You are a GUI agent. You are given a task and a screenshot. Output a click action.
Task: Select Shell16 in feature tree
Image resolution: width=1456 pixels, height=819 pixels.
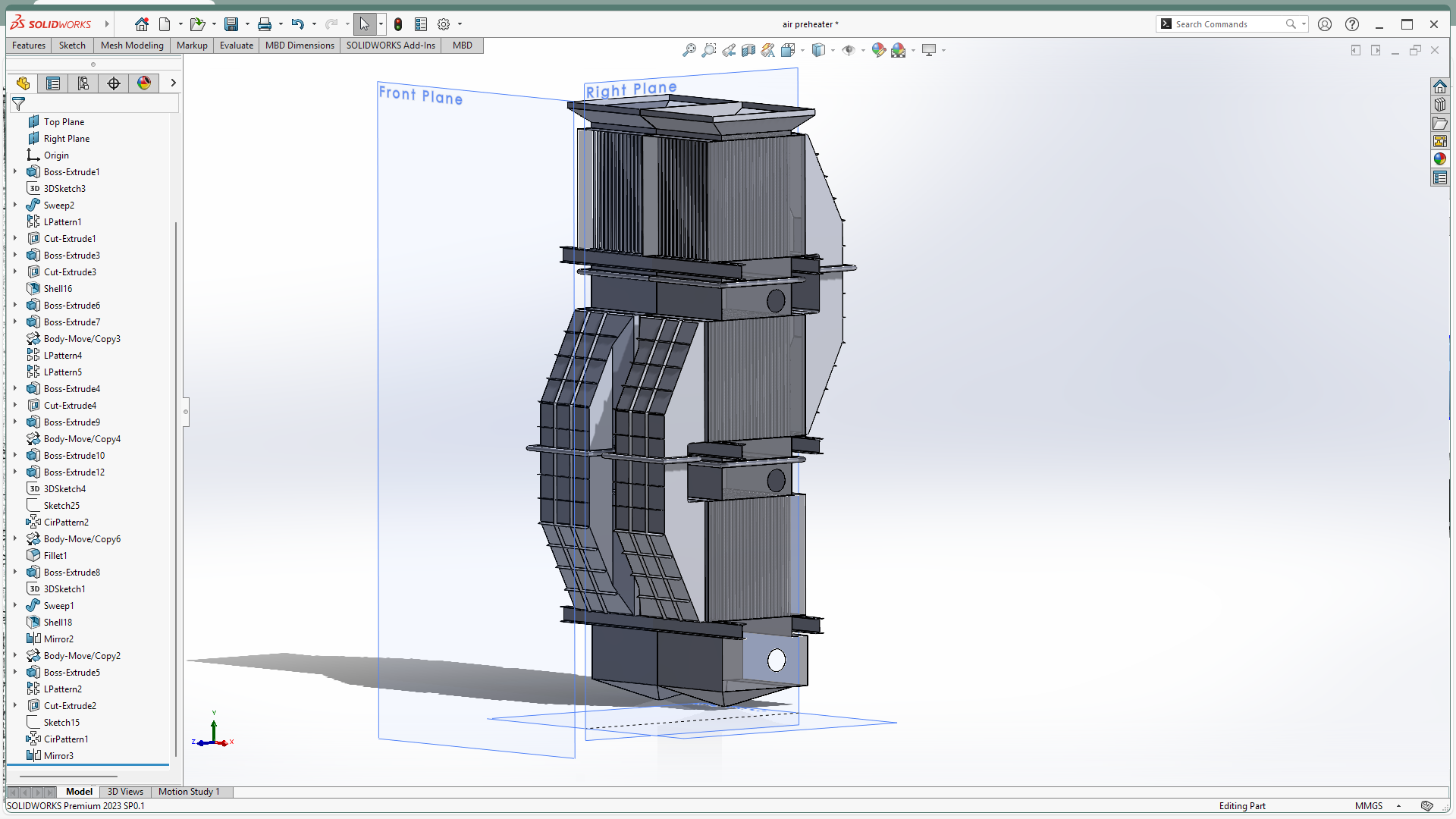point(58,289)
